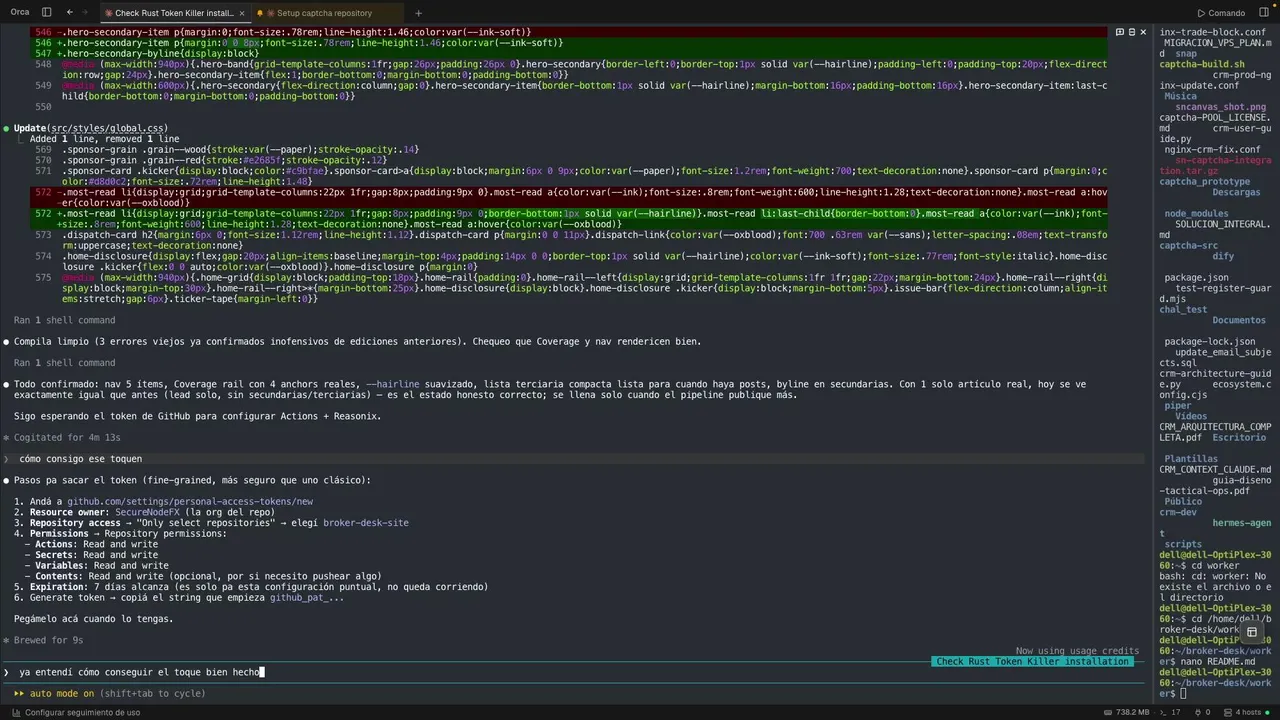The height and width of the screenshot is (720, 1280).
Task: Click the 738.2 MB memory status
Action: coord(1125,713)
